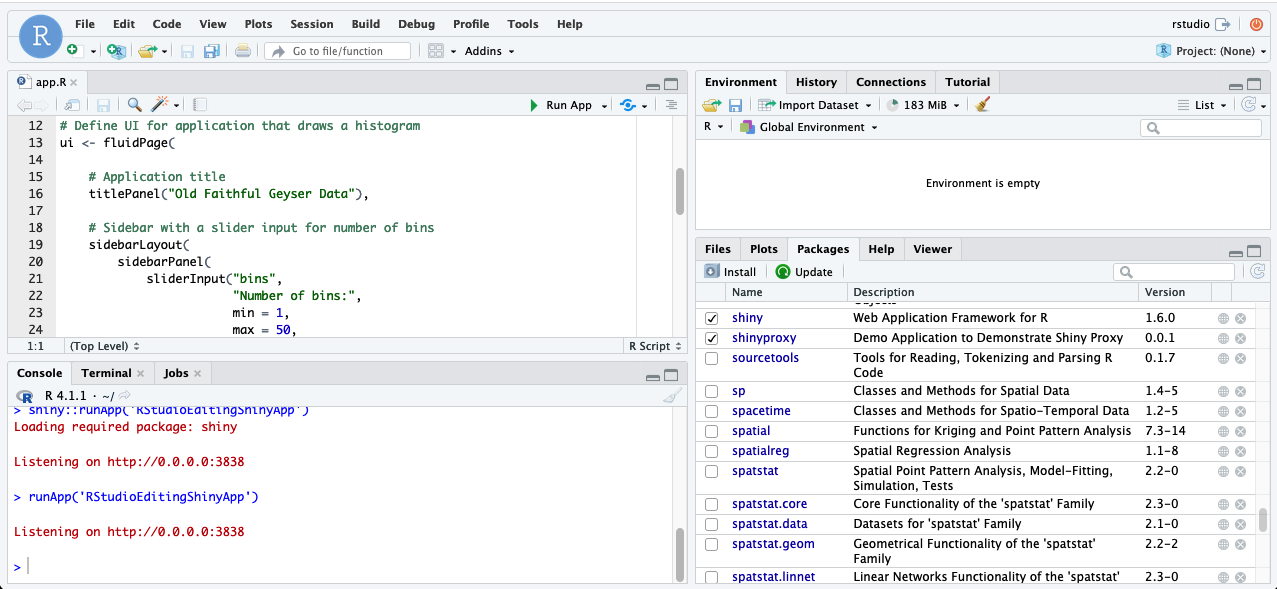
Task: Remove the sp package with its x icon
Action: click(1240, 391)
